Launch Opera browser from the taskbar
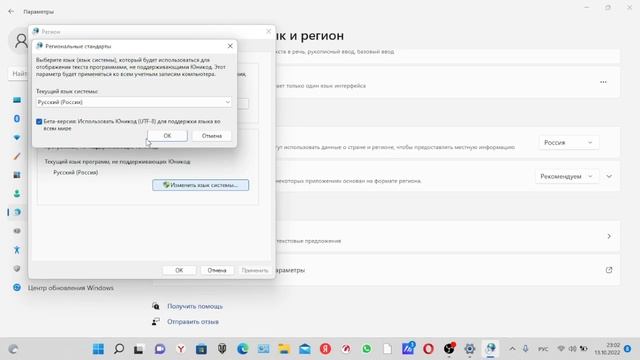640x360 pixels. [x=428, y=349]
